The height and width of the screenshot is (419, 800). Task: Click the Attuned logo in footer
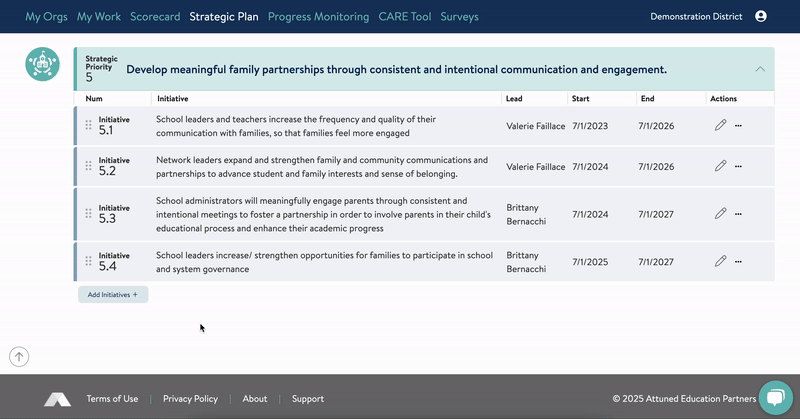coord(57,399)
